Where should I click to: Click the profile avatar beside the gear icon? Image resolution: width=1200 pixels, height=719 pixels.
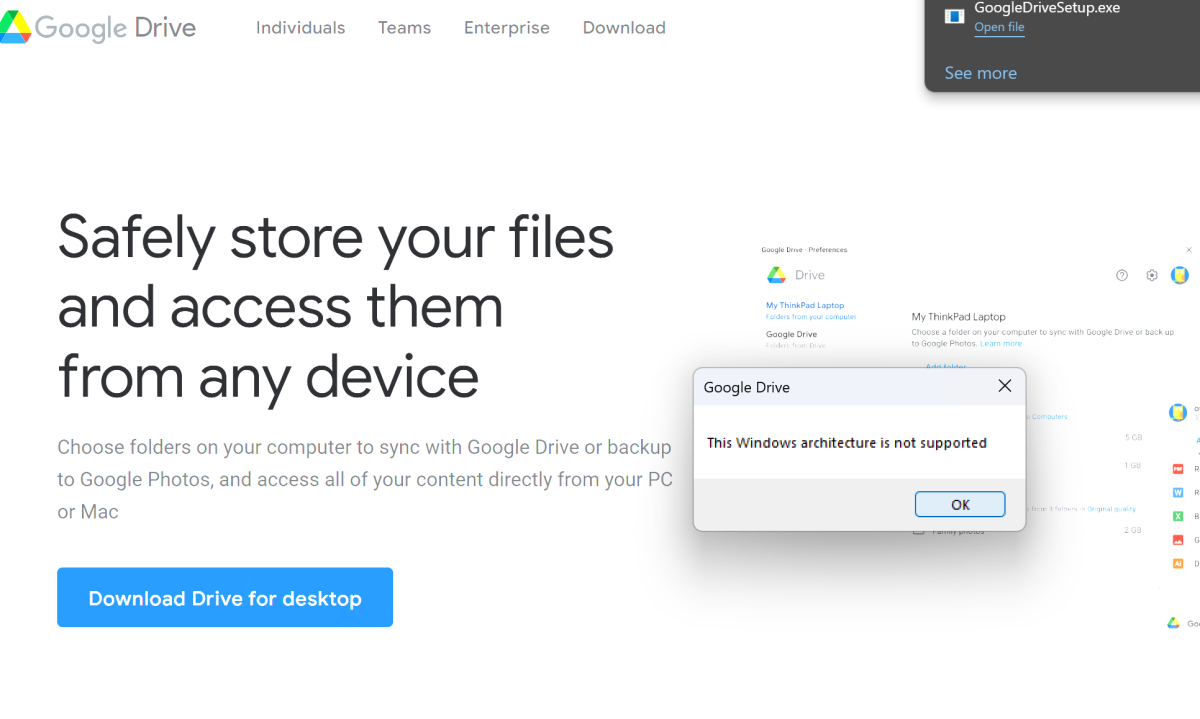pyautogui.click(x=1180, y=275)
